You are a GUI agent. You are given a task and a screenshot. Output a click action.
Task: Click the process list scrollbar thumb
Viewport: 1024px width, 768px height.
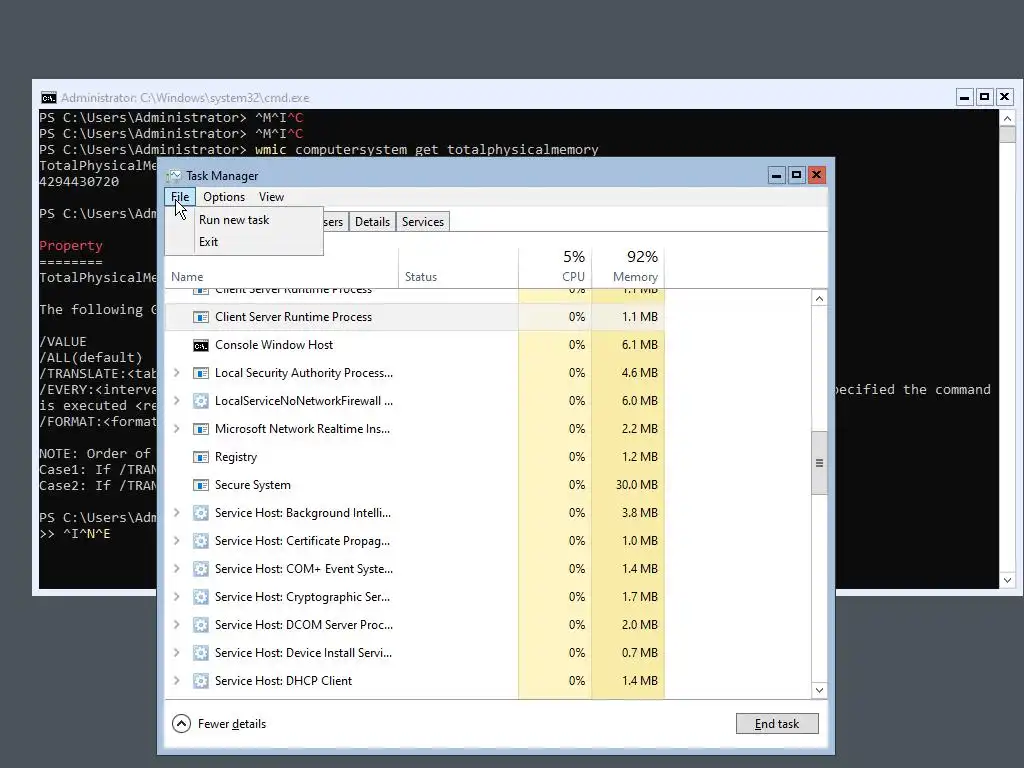[819, 463]
